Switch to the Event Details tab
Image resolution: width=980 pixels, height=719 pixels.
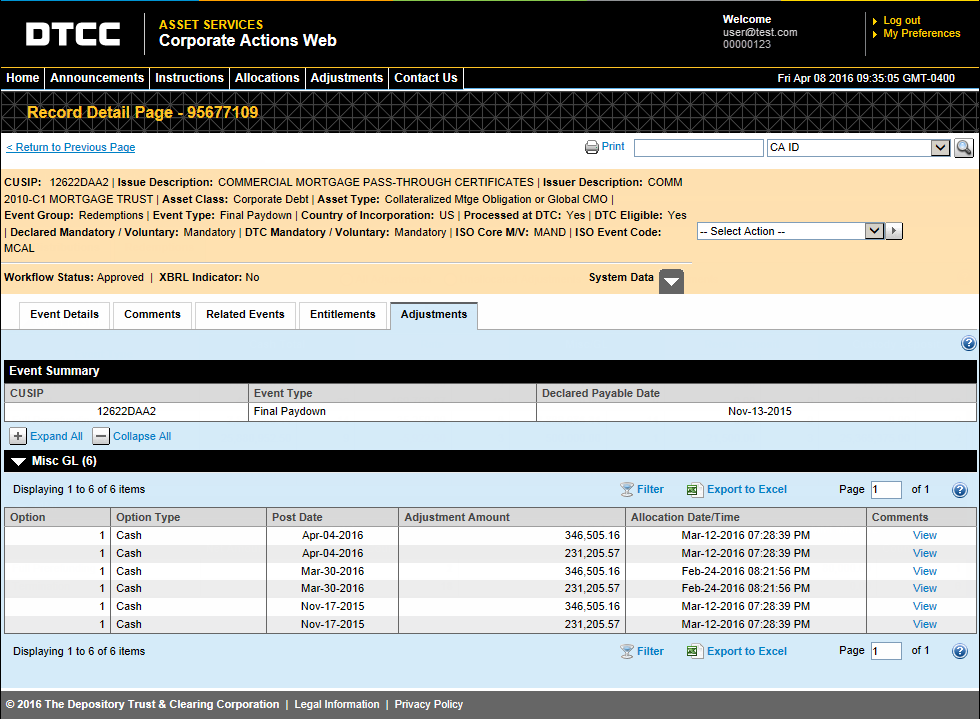64,315
